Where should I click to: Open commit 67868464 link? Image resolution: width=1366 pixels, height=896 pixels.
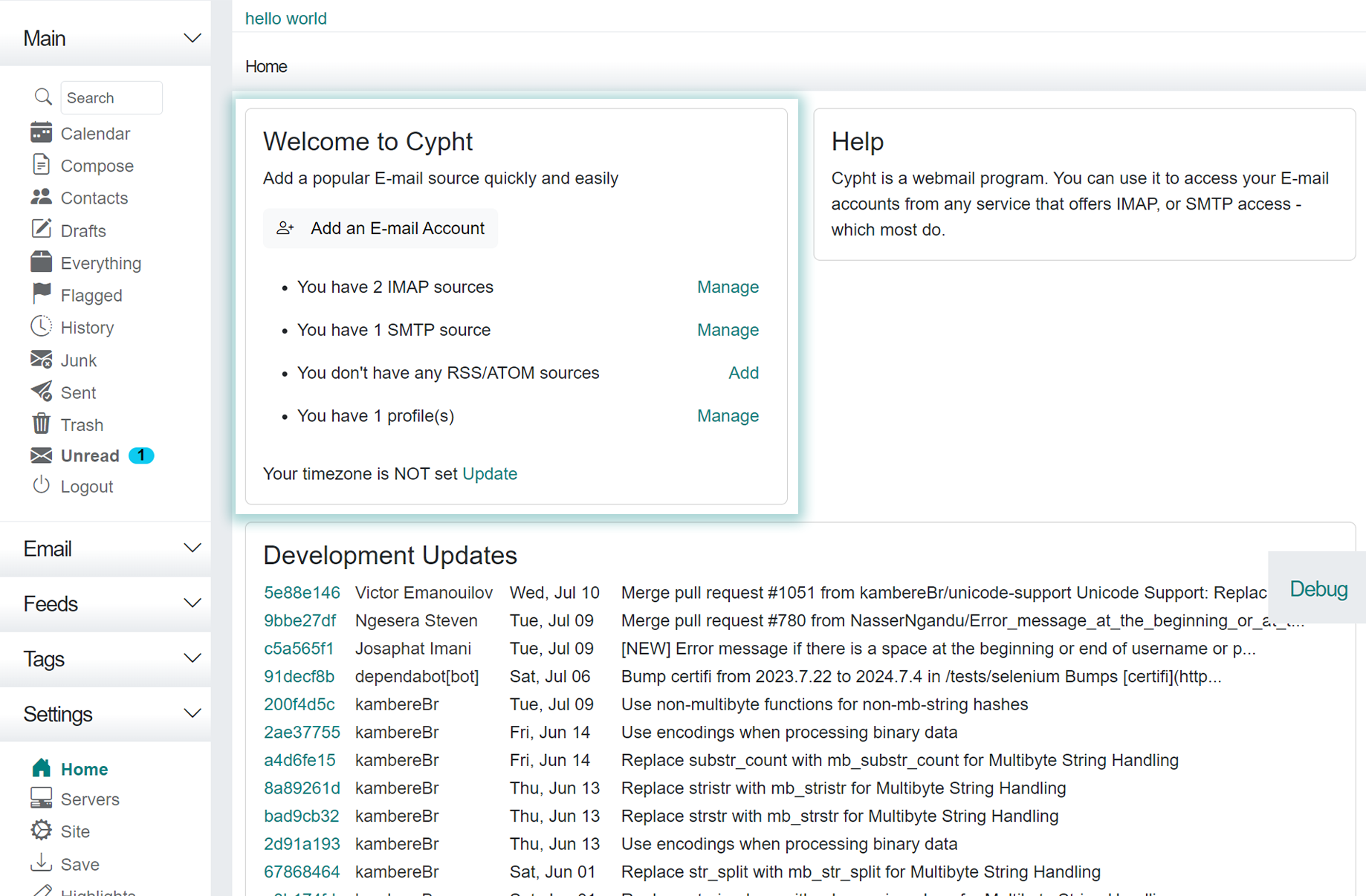click(302, 871)
